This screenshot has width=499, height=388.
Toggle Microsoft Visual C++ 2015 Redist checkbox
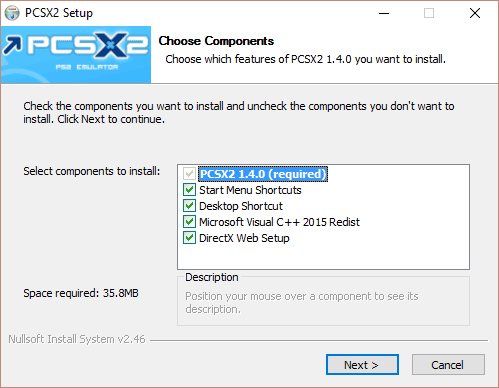189,222
